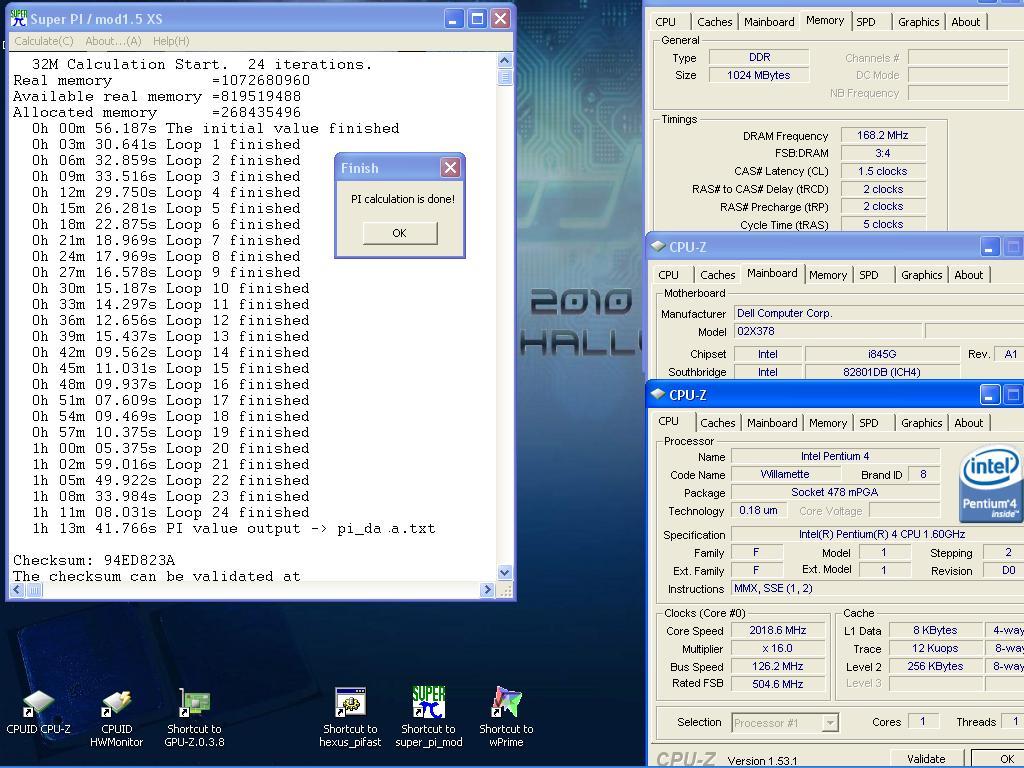Open Graphics tab in middle CPU-Z window

[921, 275]
